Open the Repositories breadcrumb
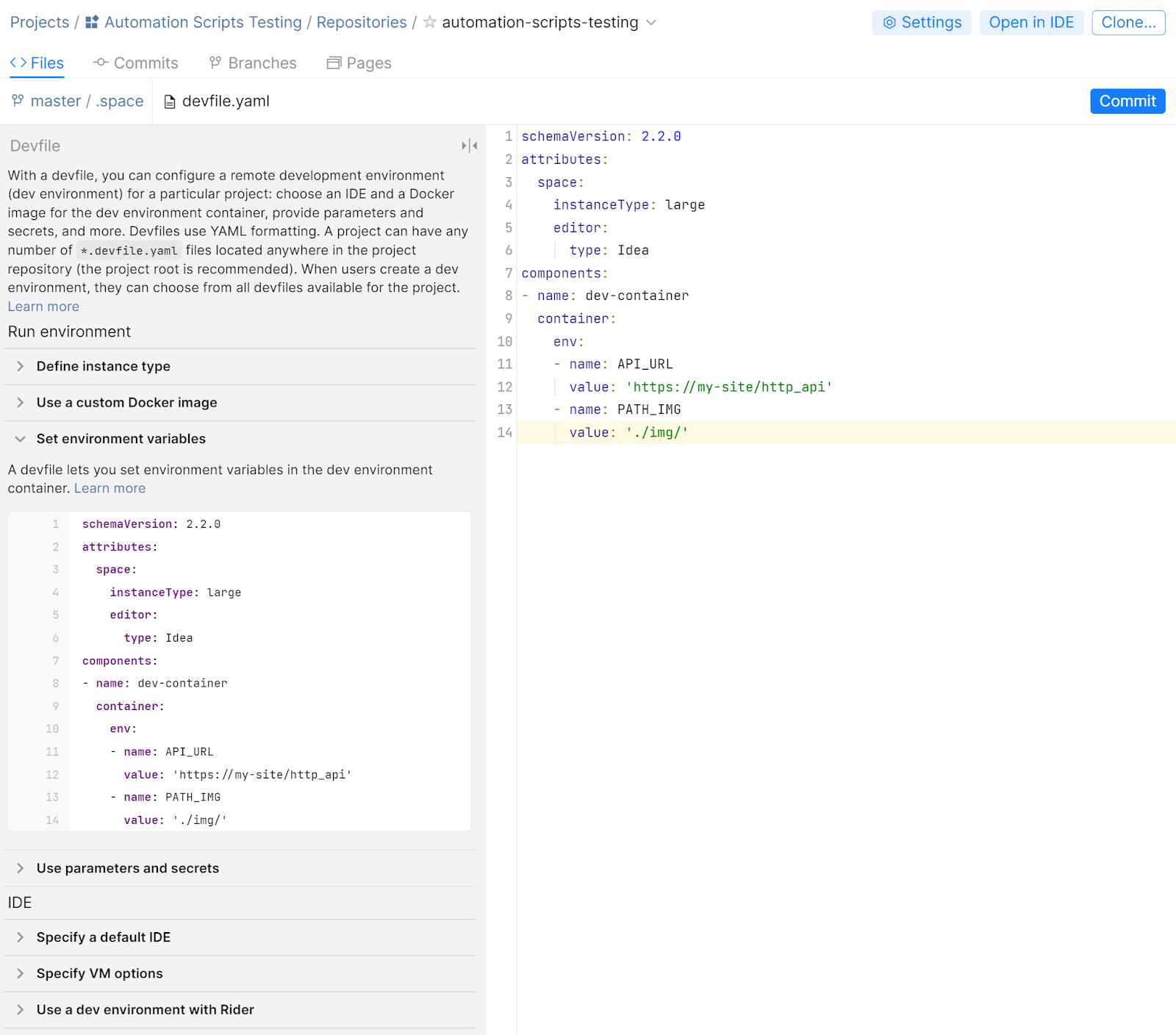Screen dimensions: 1176x1035 point(362,22)
